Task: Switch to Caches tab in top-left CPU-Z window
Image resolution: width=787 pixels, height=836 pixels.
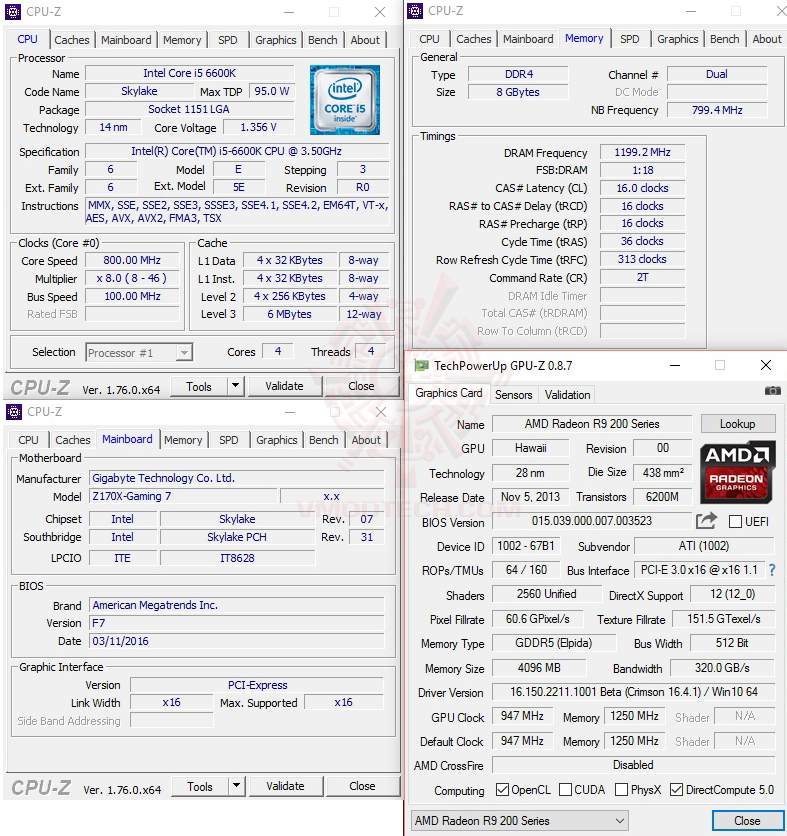Action: [x=71, y=40]
